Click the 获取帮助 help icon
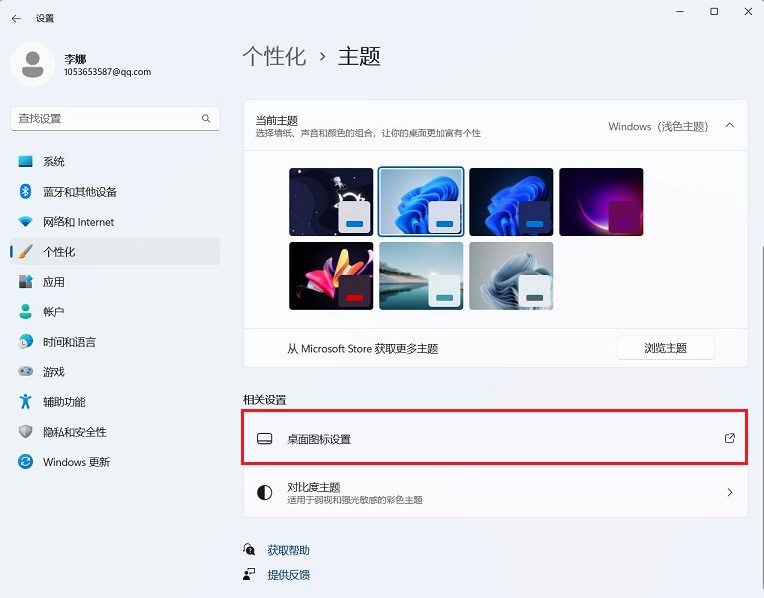This screenshot has width=764, height=598. coord(249,550)
